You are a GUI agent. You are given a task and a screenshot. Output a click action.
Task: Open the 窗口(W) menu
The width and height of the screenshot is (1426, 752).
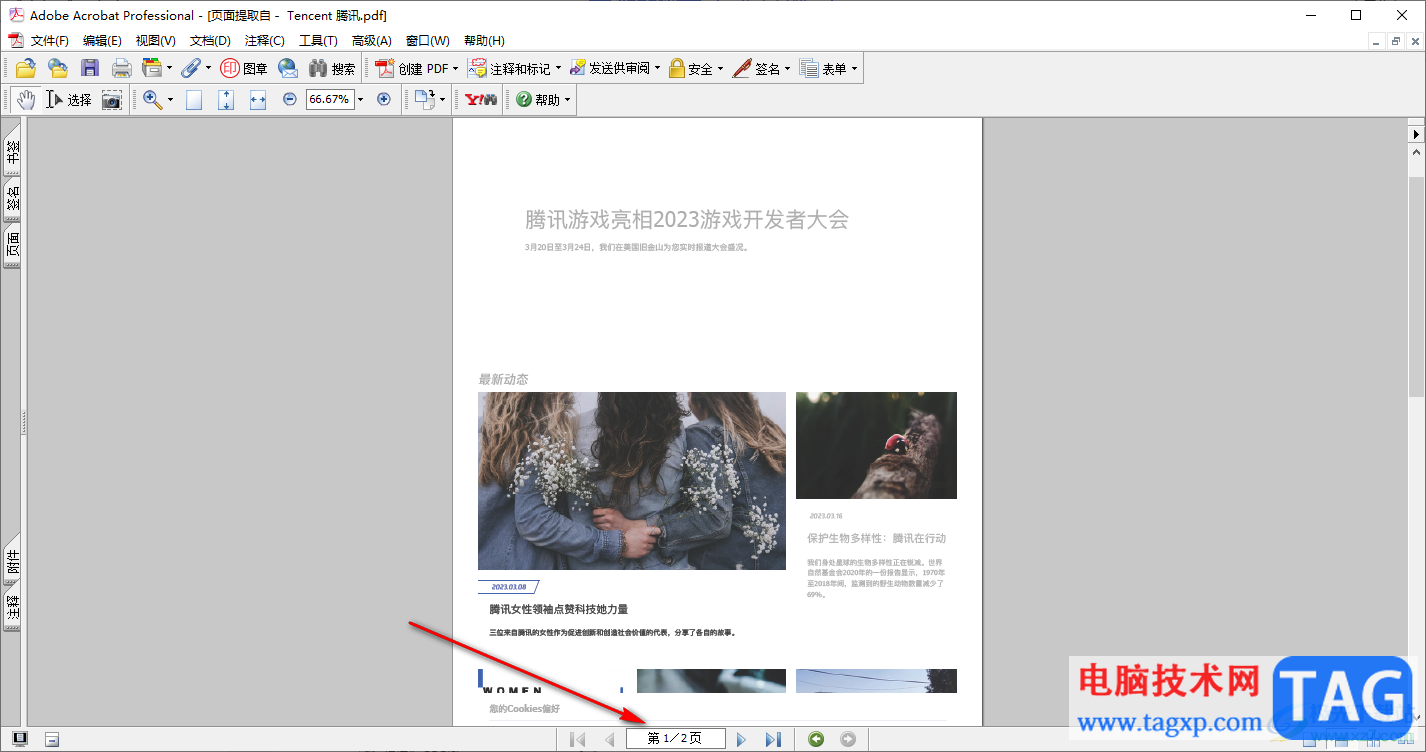tap(428, 41)
